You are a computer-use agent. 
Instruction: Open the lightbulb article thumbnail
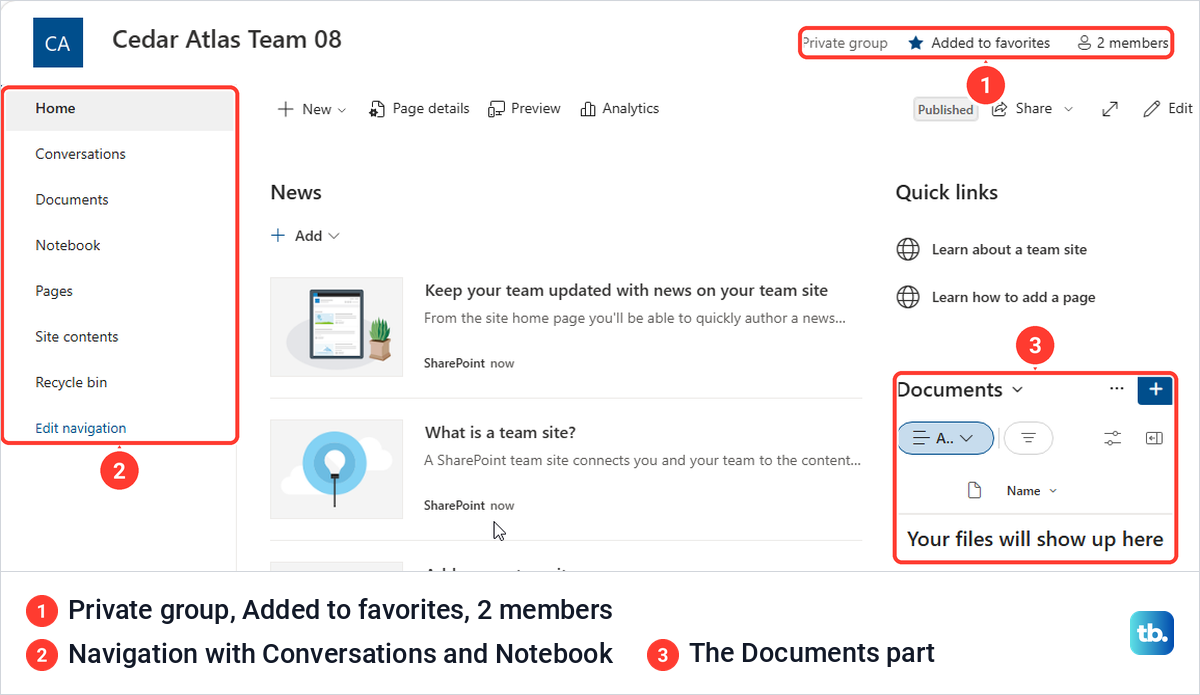[x=337, y=469]
